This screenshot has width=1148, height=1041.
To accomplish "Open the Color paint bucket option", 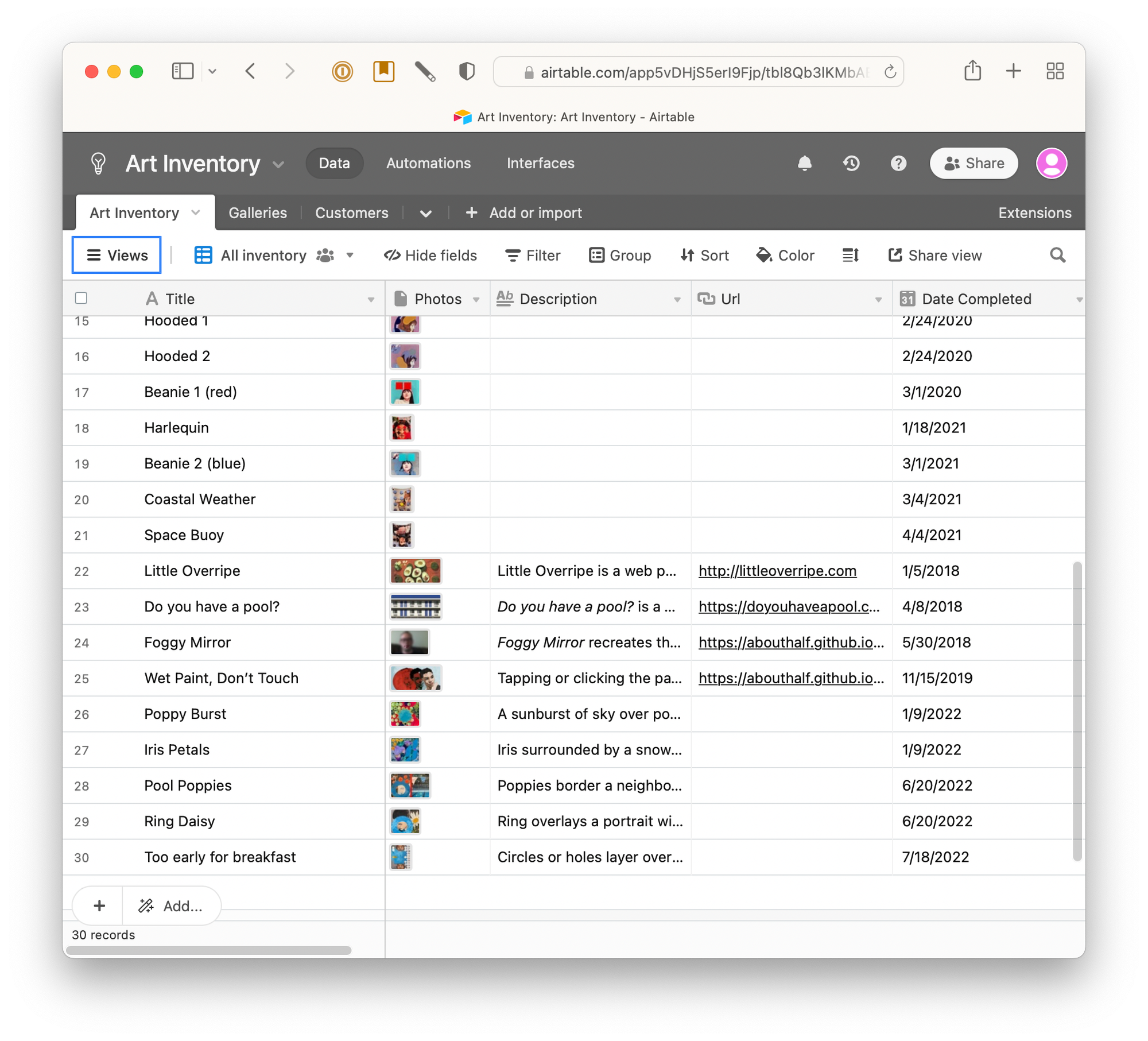I will pos(785,256).
